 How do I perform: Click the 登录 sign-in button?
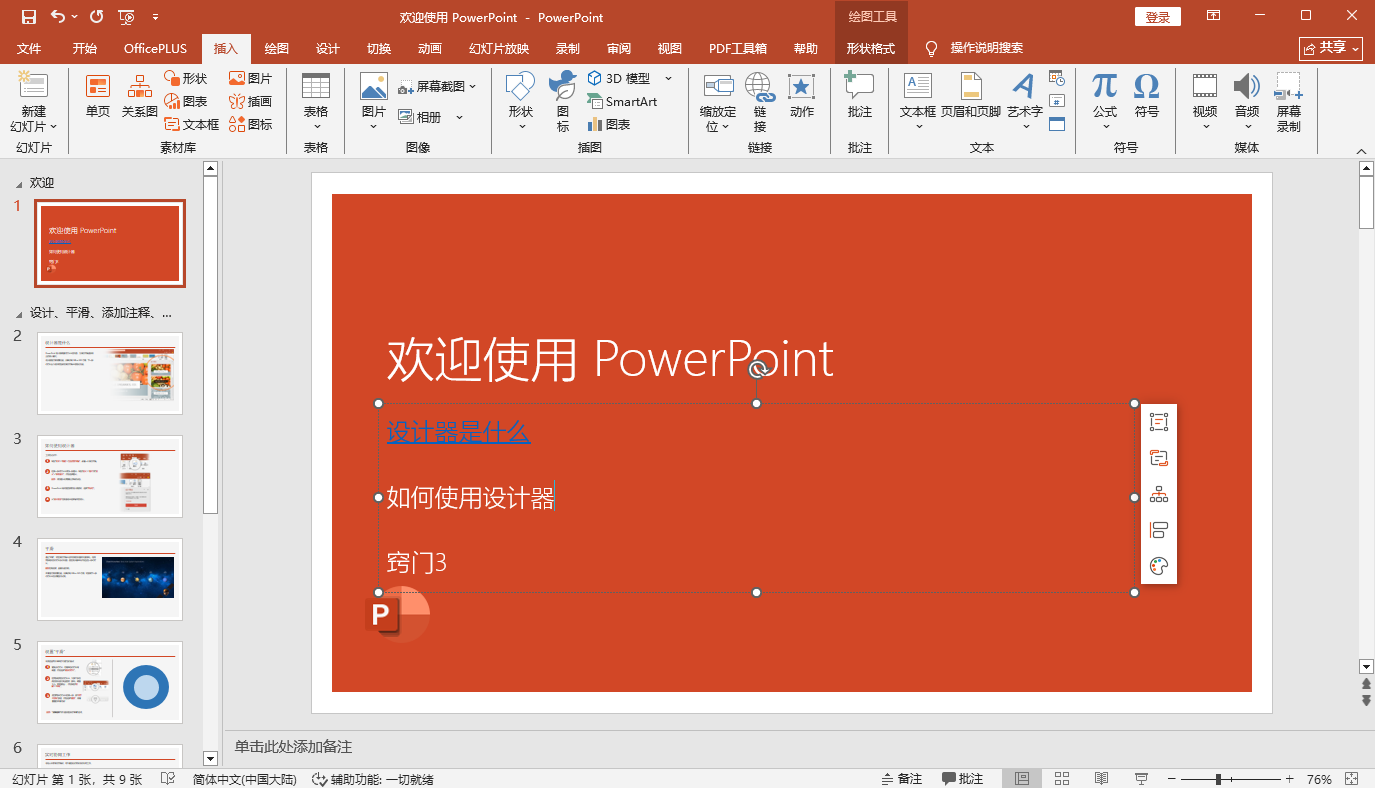[x=1157, y=17]
